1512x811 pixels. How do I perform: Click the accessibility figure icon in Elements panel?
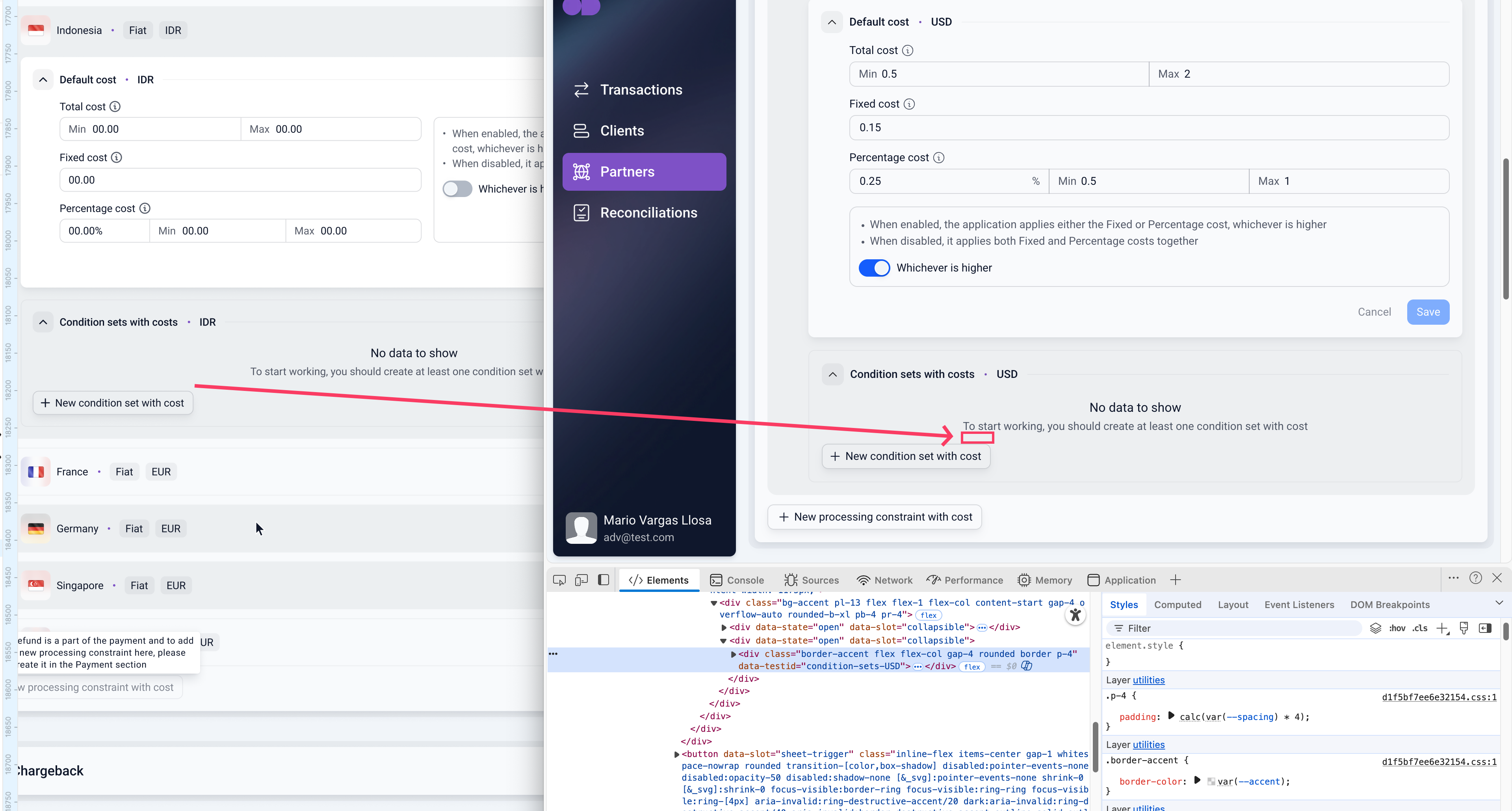(1075, 615)
